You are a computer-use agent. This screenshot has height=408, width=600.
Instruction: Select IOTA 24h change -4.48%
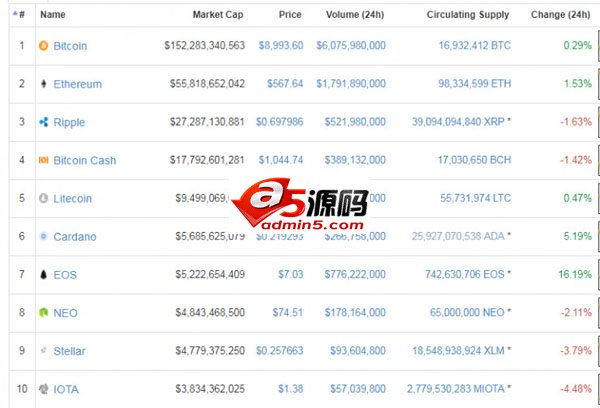click(576, 389)
